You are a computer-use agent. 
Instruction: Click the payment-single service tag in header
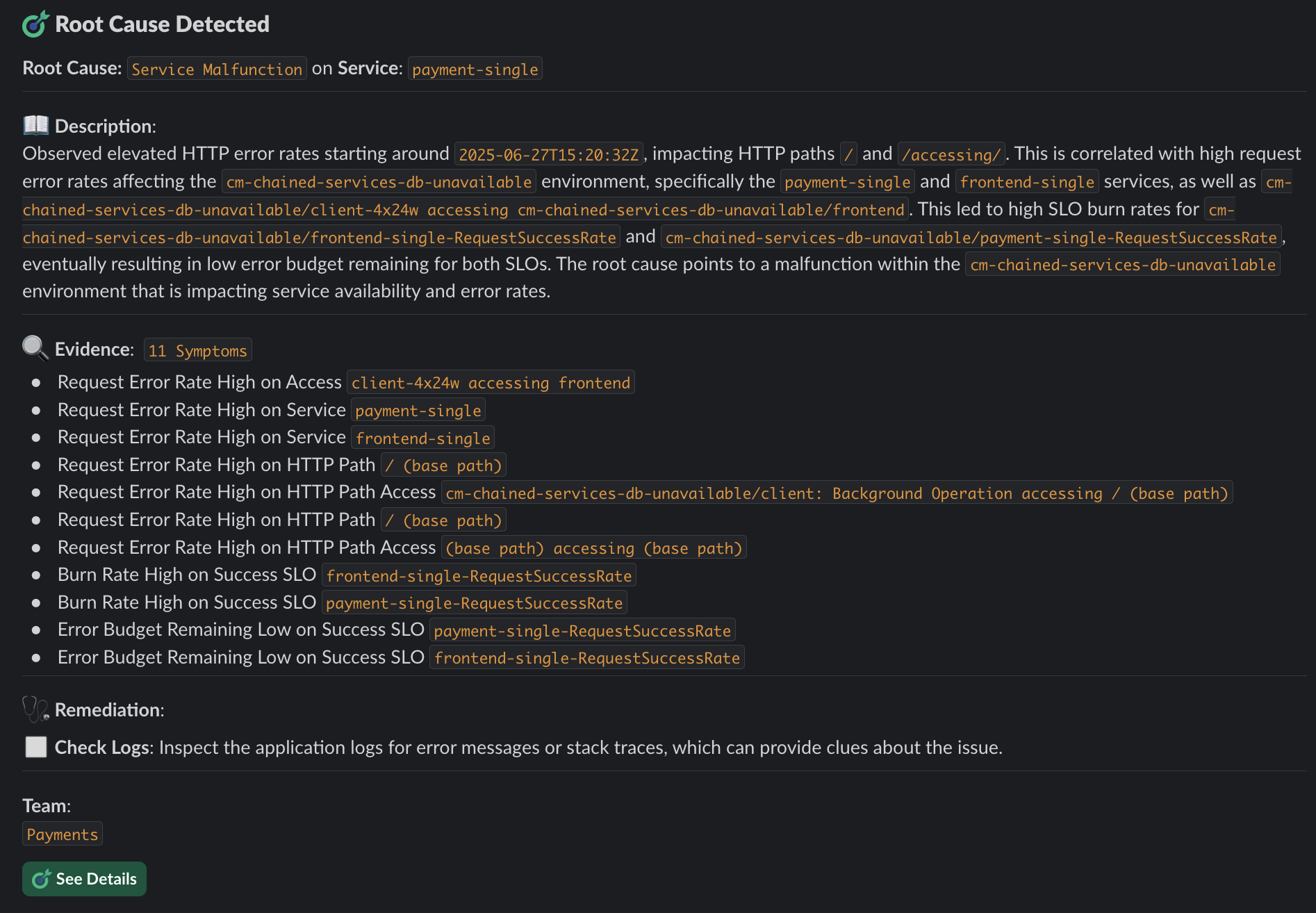coord(475,69)
